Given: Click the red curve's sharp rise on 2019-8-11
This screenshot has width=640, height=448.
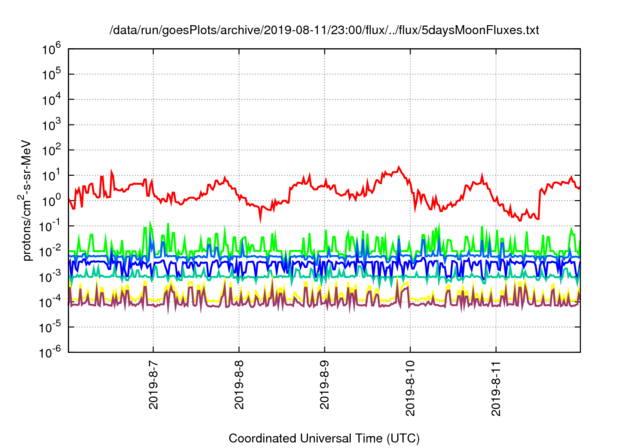Looking at the screenshot, I should [540, 204].
